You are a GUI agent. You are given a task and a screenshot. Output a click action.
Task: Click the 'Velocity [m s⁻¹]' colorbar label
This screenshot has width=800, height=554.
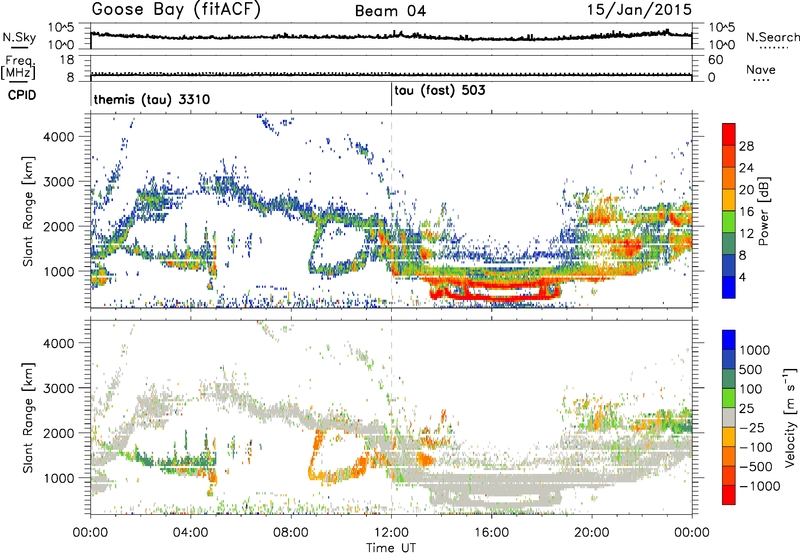[790, 417]
